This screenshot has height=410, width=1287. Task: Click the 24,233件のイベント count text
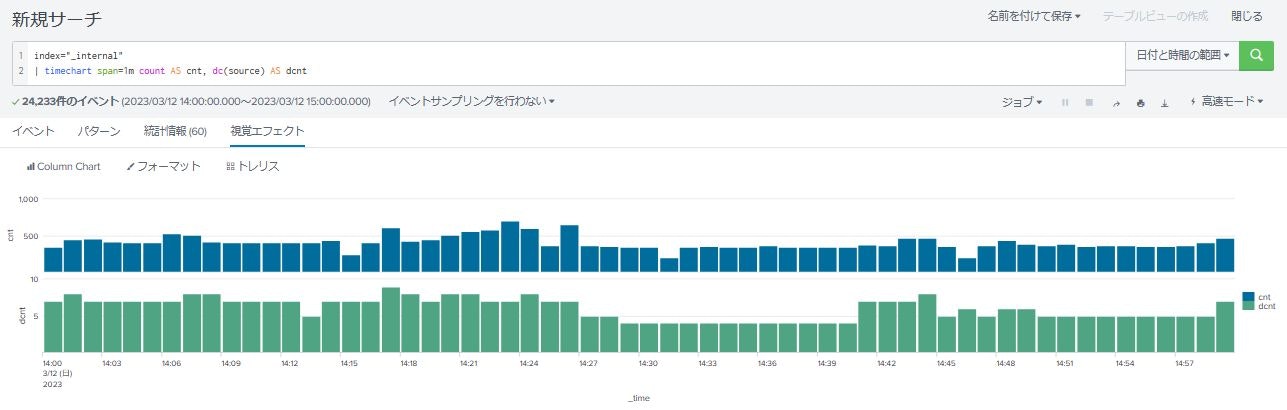tap(71, 101)
